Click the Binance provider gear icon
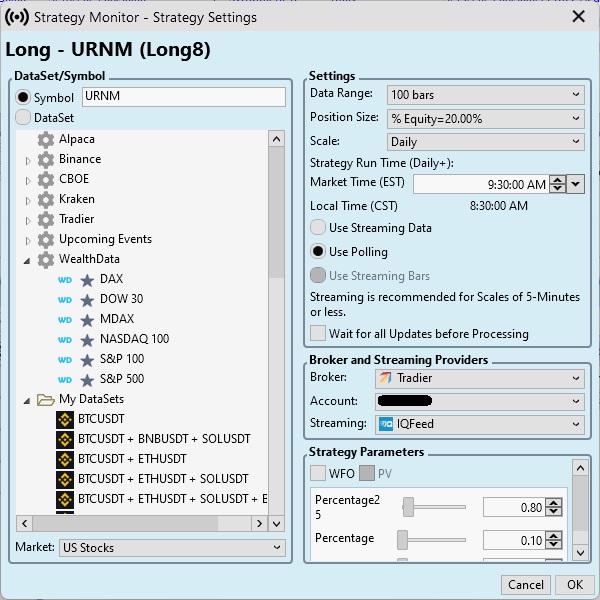600x600 pixels. pos(46,160)
